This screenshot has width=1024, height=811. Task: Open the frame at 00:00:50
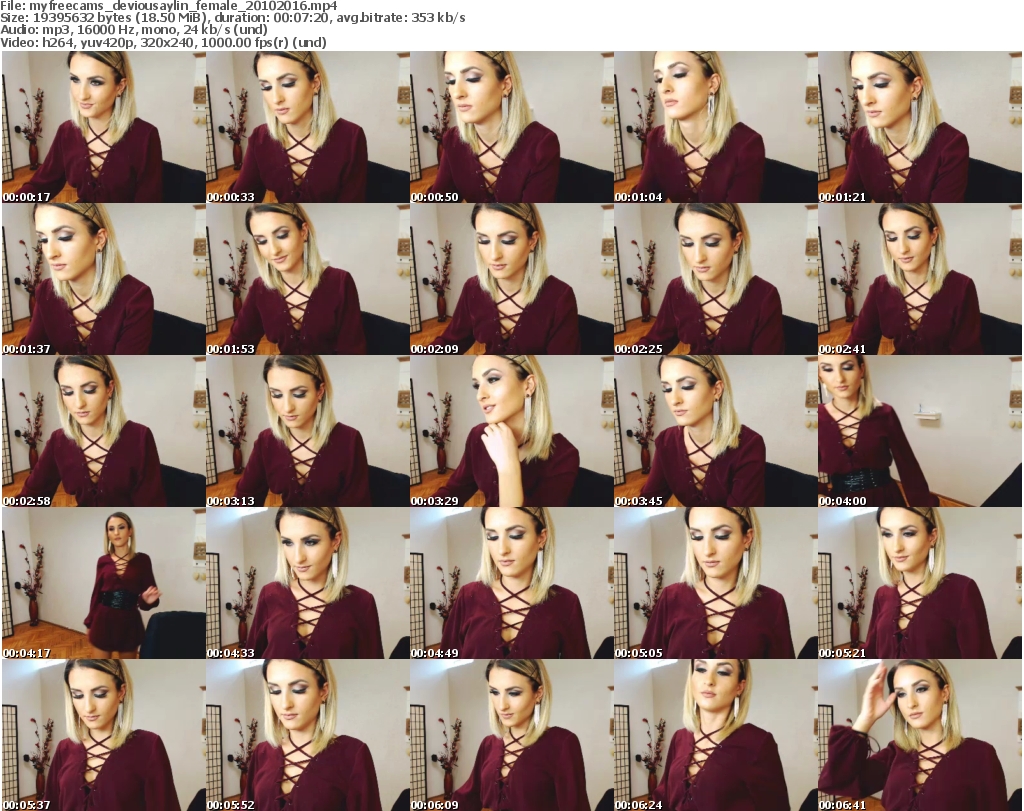(511, 127)
